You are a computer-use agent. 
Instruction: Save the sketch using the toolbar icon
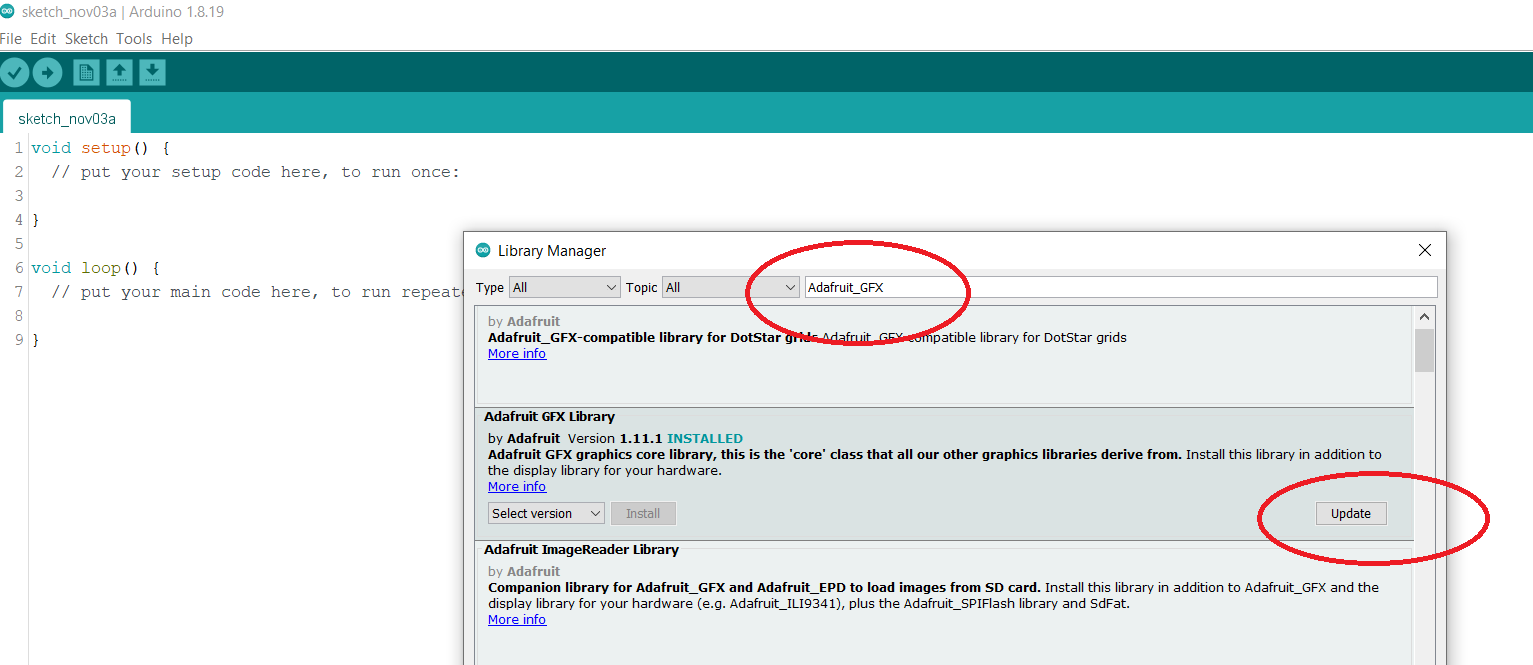coord(152,71)
